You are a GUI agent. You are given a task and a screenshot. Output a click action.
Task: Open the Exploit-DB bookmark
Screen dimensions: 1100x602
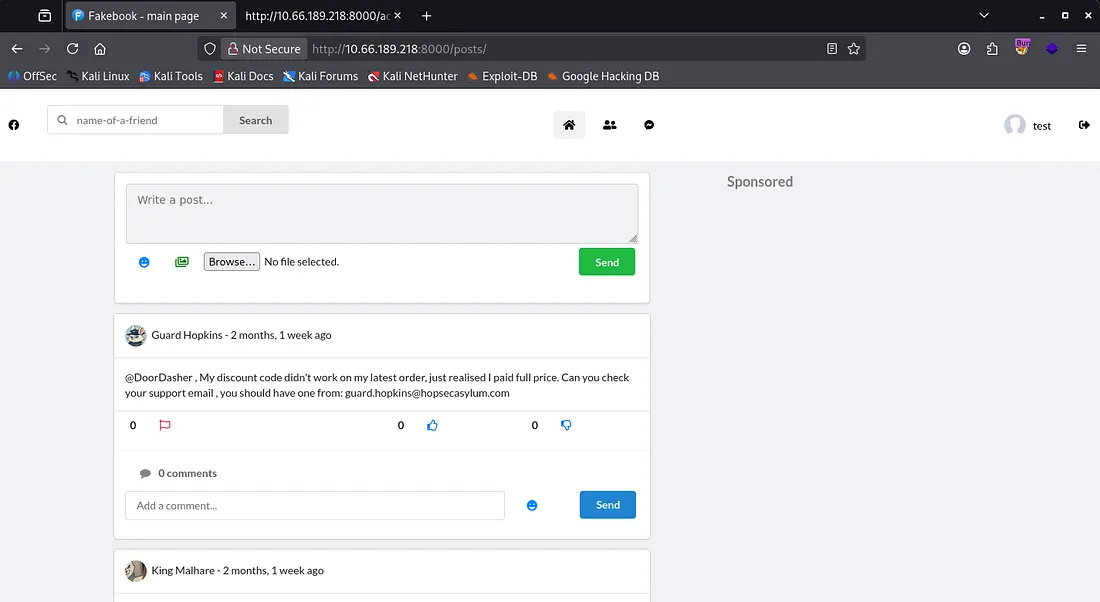click(x=502, y=76)
